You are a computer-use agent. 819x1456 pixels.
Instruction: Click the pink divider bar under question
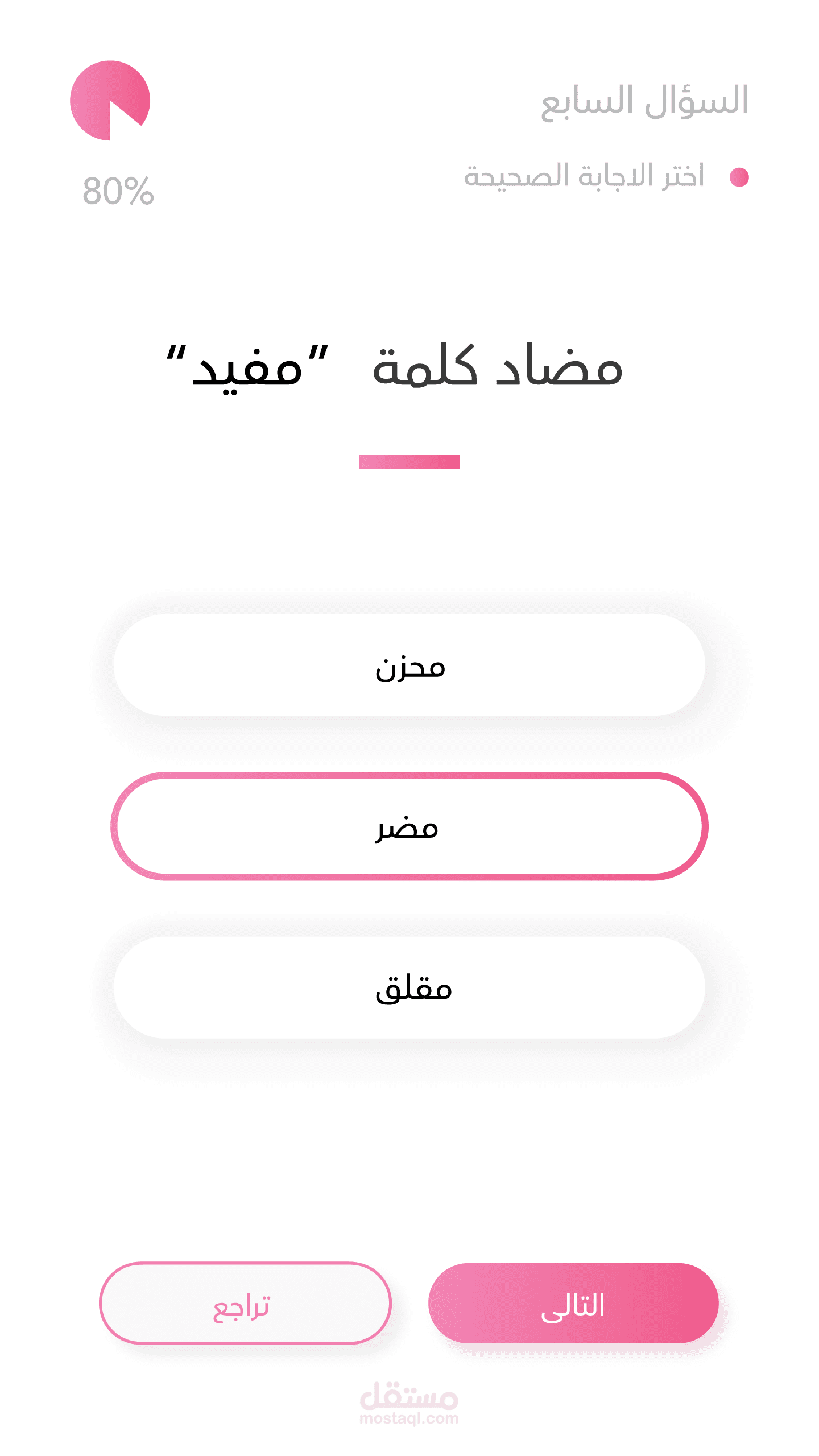click(x=409, y=461)
